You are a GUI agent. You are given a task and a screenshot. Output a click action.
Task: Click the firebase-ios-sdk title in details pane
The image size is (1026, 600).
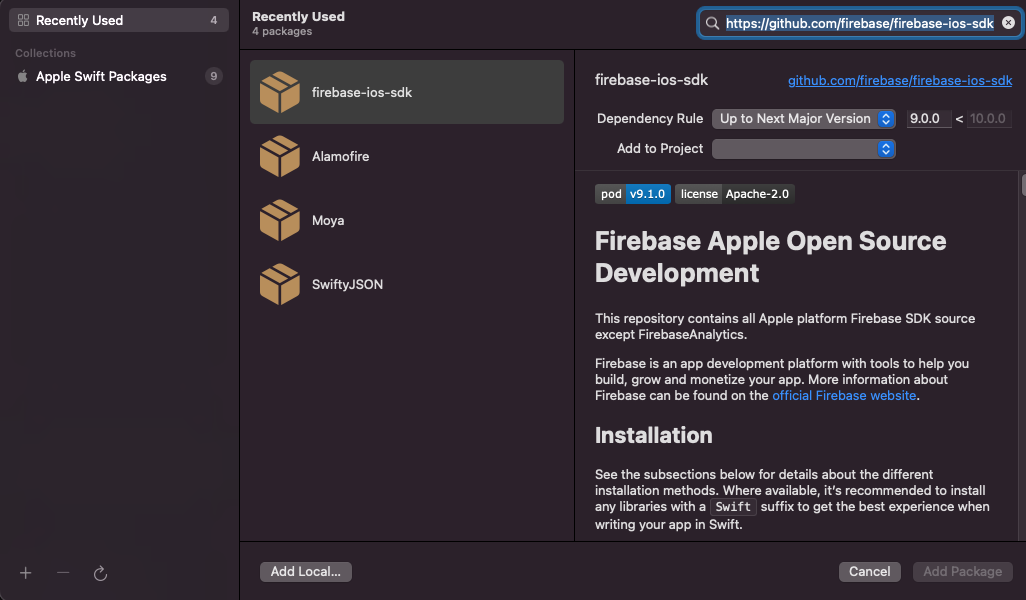pyautogui.click(x=651, y=80)
